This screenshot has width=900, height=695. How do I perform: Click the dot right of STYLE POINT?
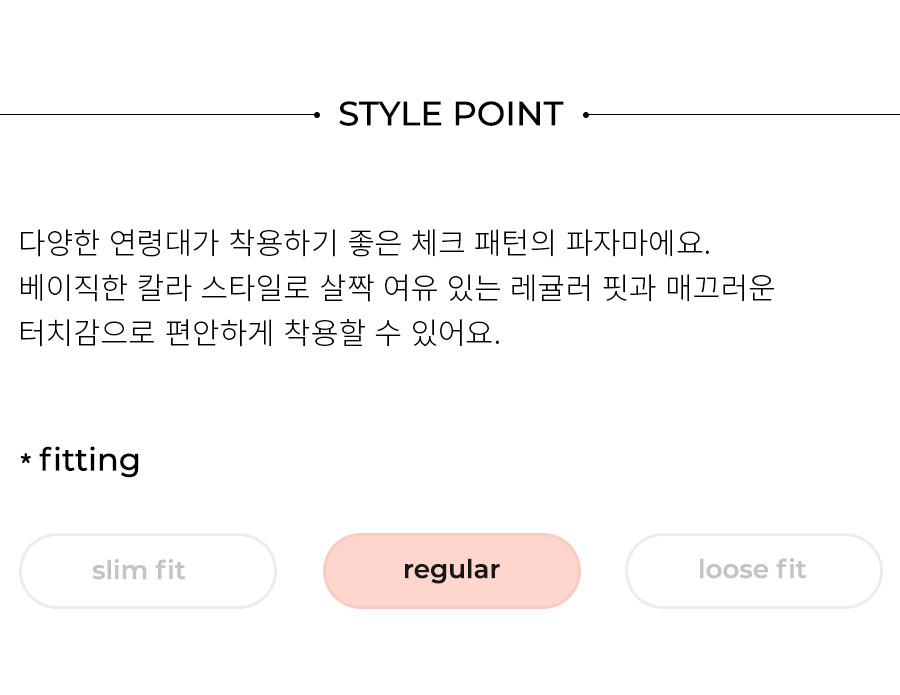(x=585, y=115)
